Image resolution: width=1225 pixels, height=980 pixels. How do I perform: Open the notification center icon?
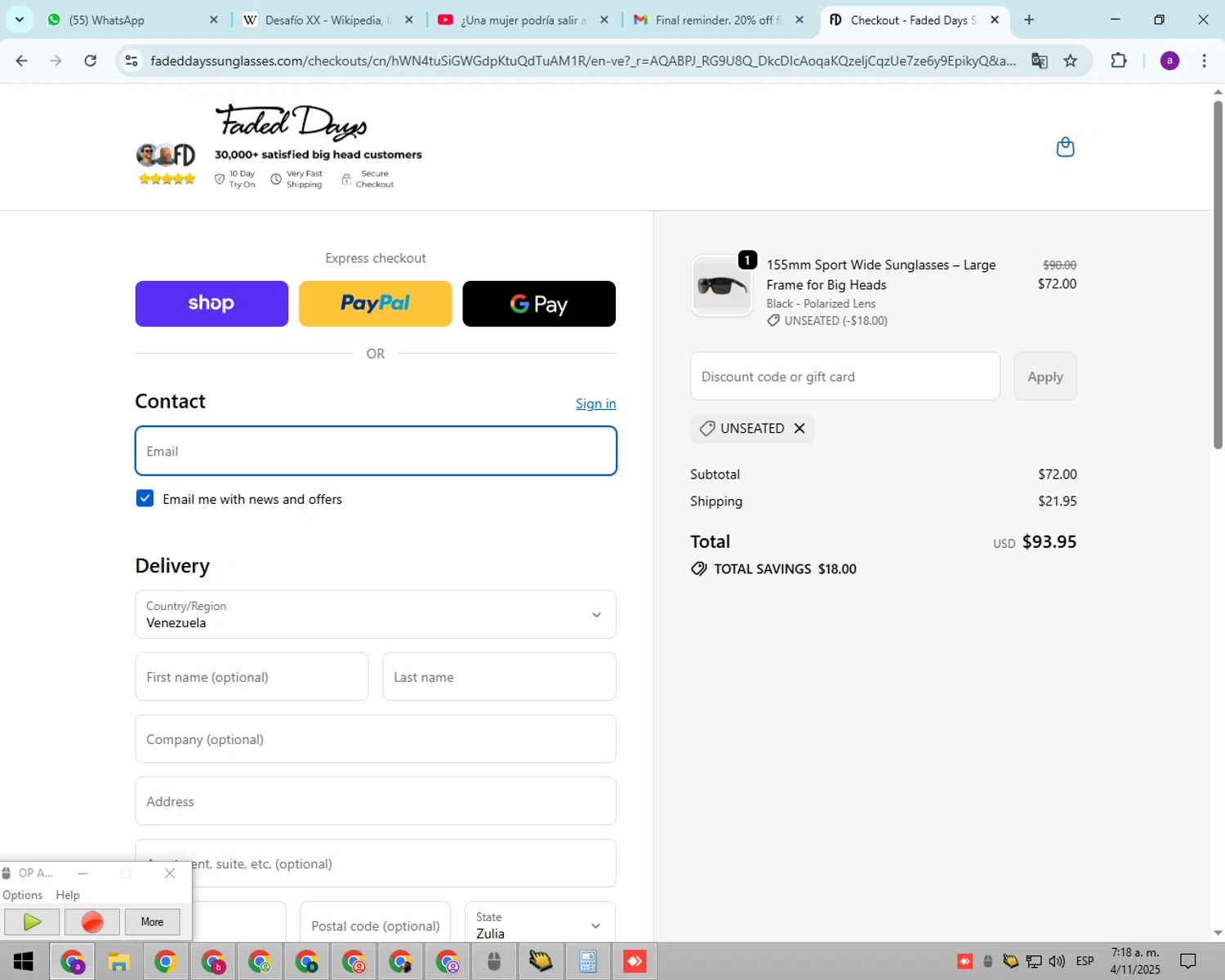[1188, 961]
